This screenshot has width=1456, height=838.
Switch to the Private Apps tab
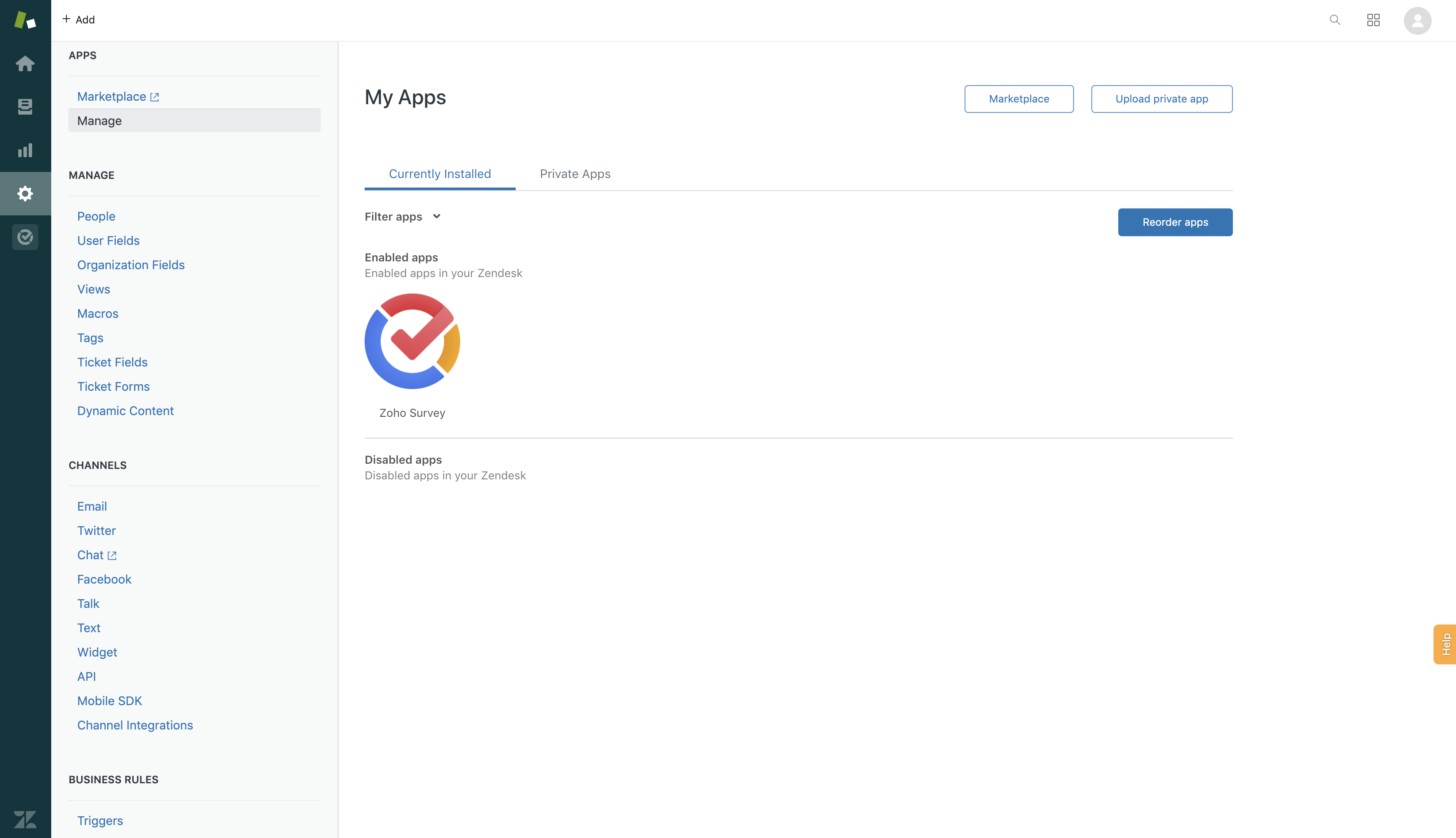pyautogui.click(x=575, y=174)
